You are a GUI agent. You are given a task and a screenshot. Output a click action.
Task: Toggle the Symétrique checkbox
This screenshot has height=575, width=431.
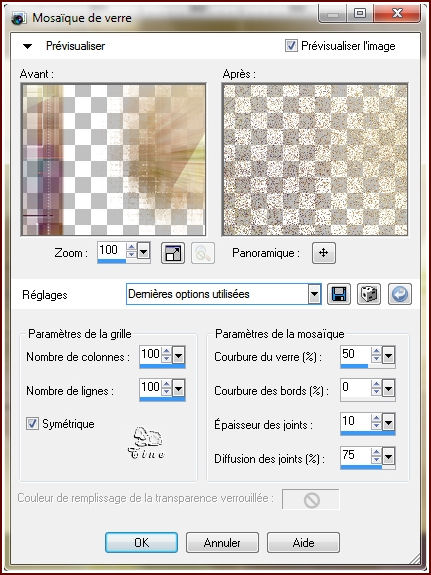(x=32, y=424)
